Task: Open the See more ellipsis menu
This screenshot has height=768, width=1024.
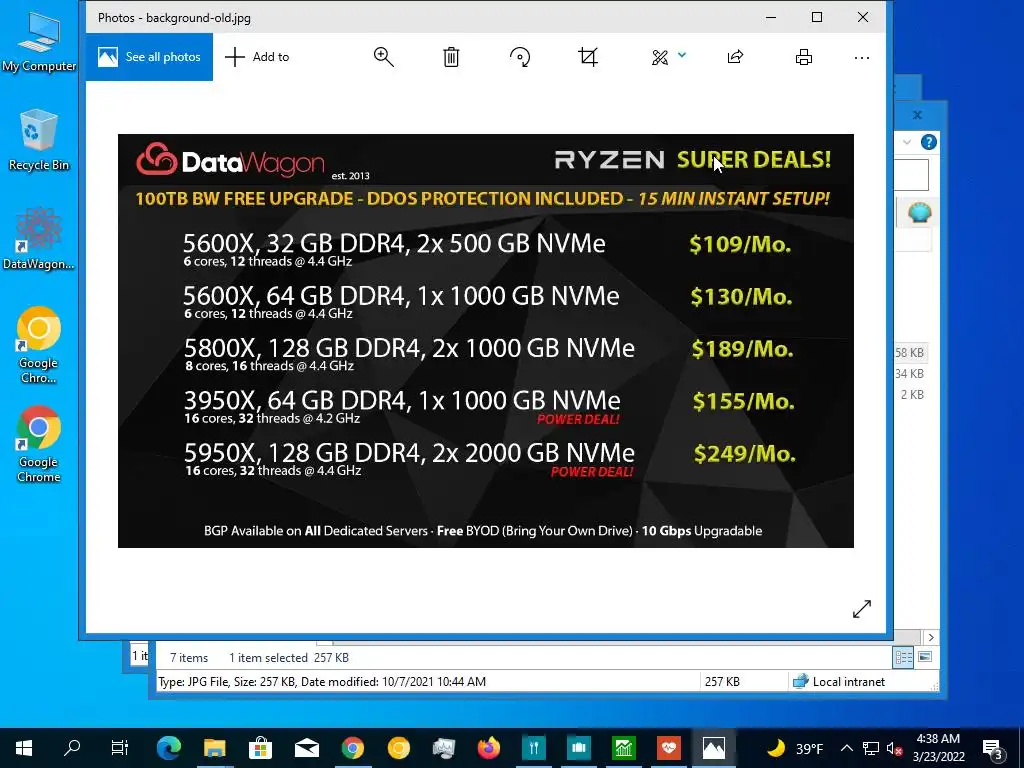Action: 862,57
